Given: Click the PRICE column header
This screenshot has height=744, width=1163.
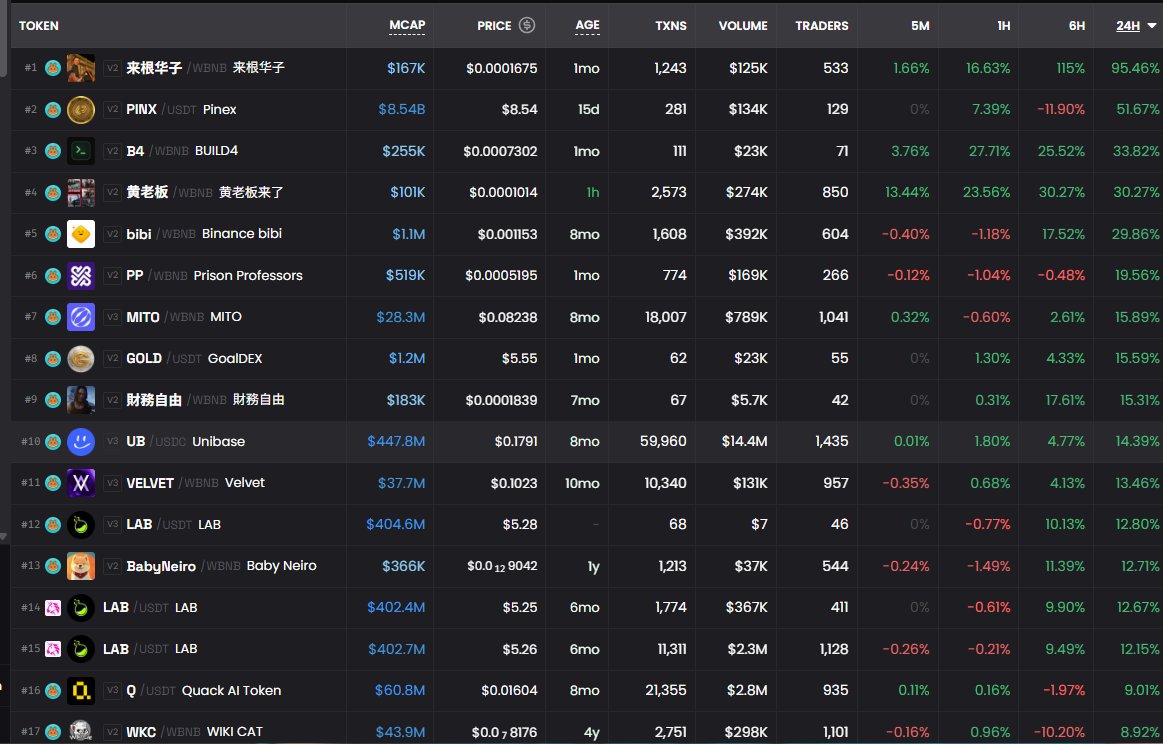Looking at the screenshot, I should pyautogui.click(x=494, y=26).
